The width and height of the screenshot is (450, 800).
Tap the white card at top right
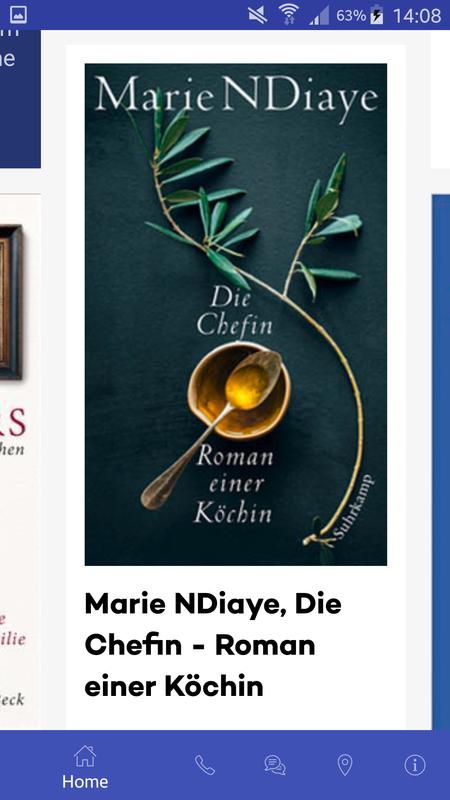[440, 98]
